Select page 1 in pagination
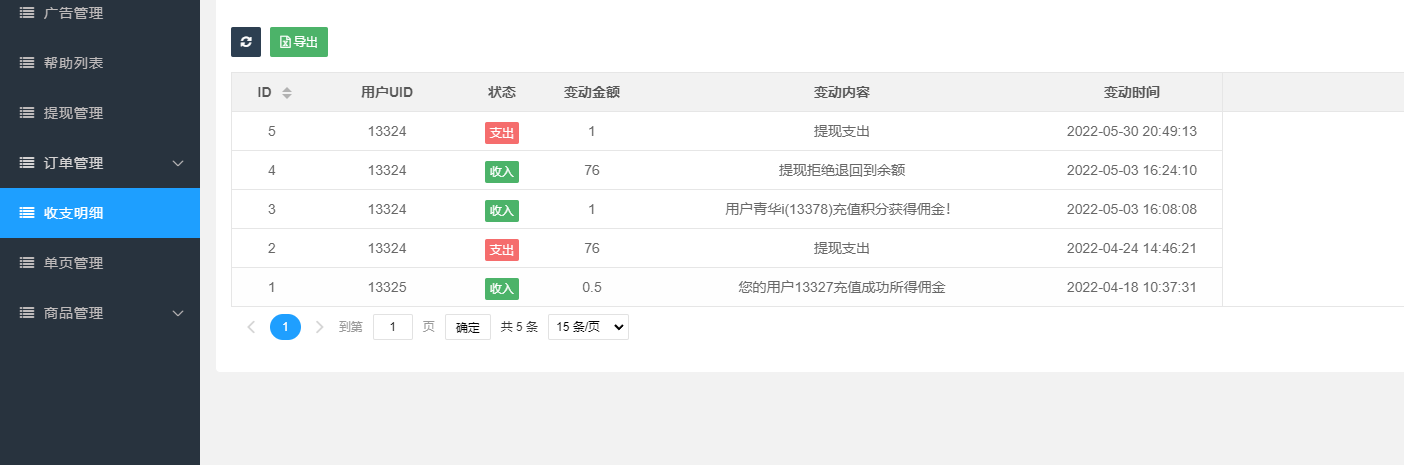The image size is (1404, 465). tap(285, 327)
